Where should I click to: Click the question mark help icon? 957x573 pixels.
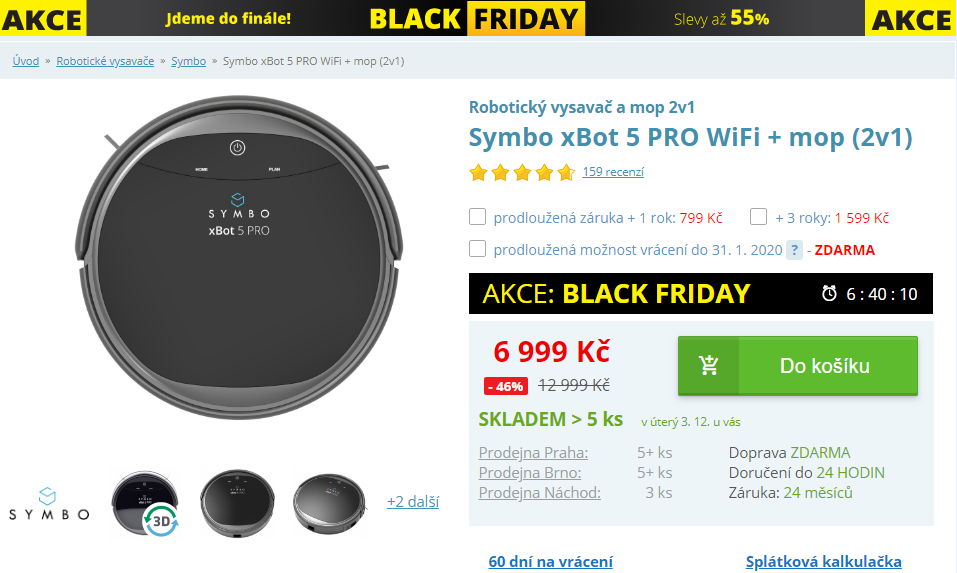(x=794, y=250)
